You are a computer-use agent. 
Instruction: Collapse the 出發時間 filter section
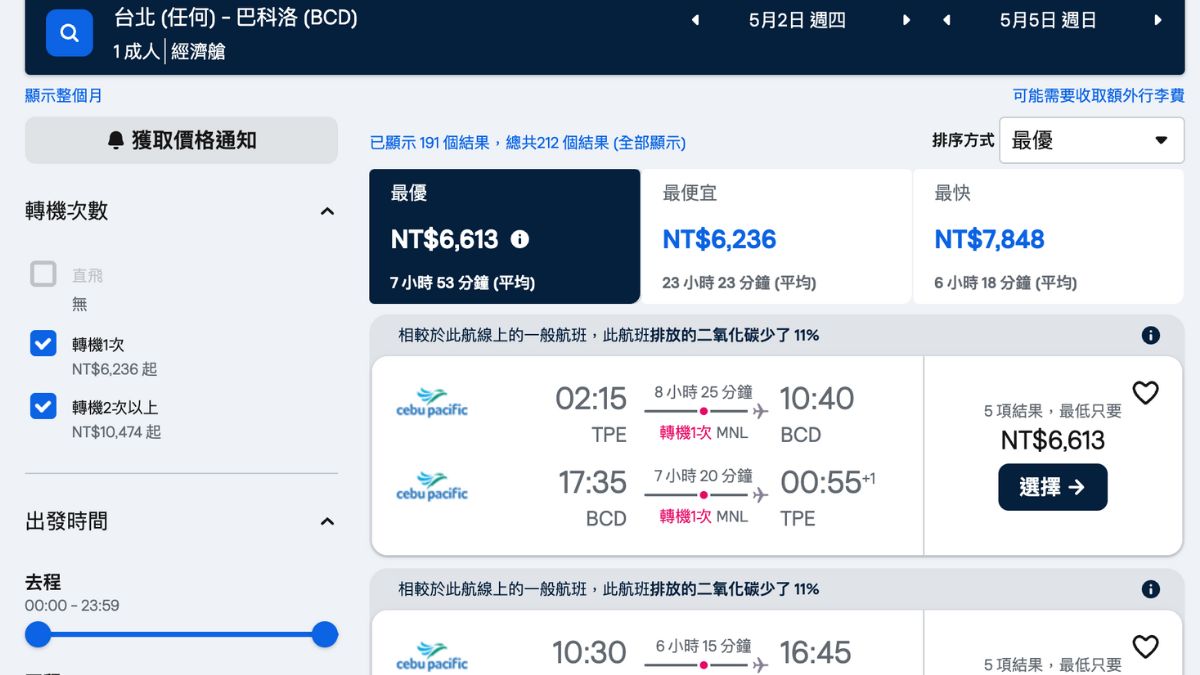pyautogui.click(x=327, y=521)
